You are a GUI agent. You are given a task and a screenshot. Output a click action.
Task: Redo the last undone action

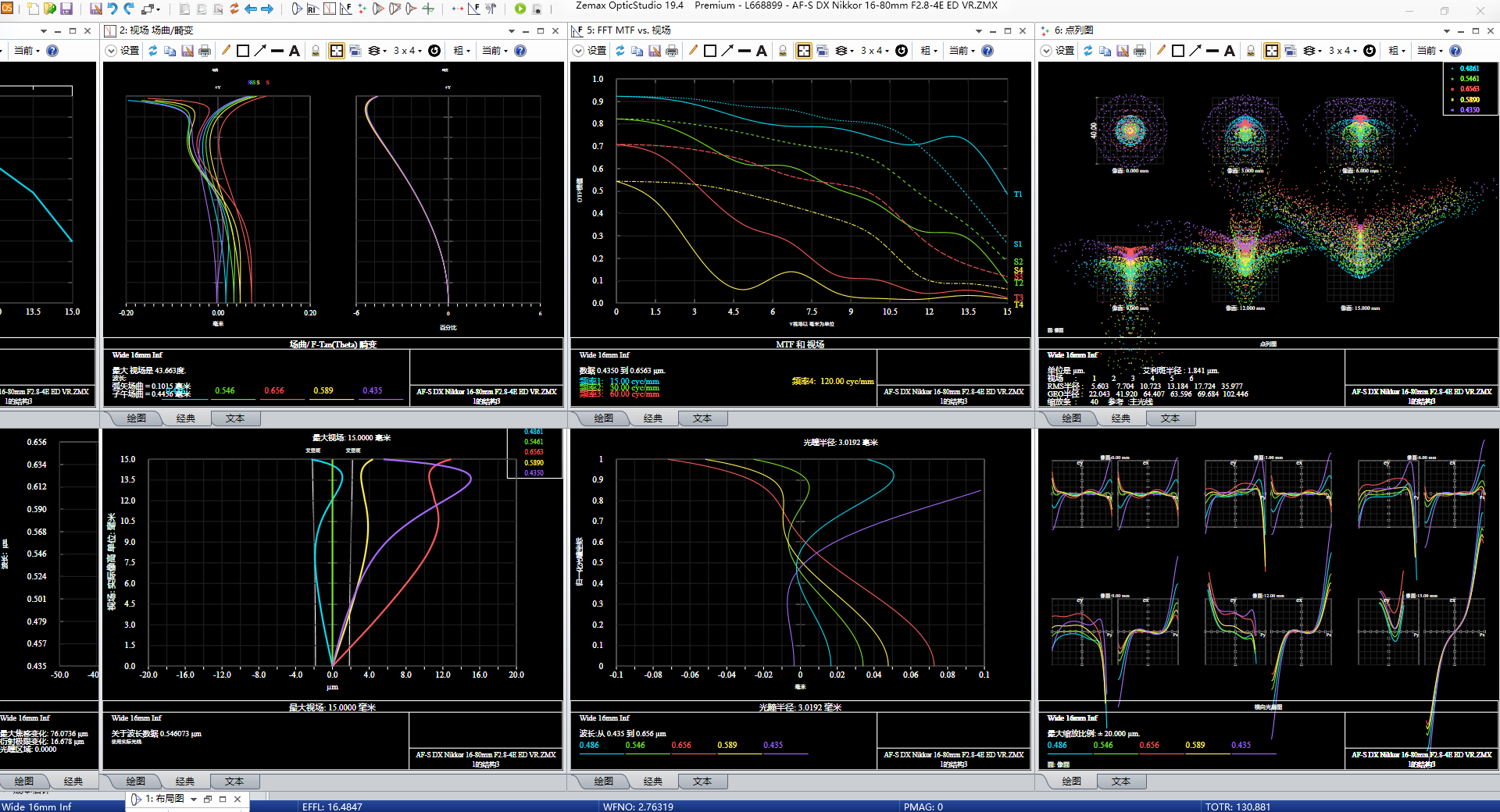point(129,9)
